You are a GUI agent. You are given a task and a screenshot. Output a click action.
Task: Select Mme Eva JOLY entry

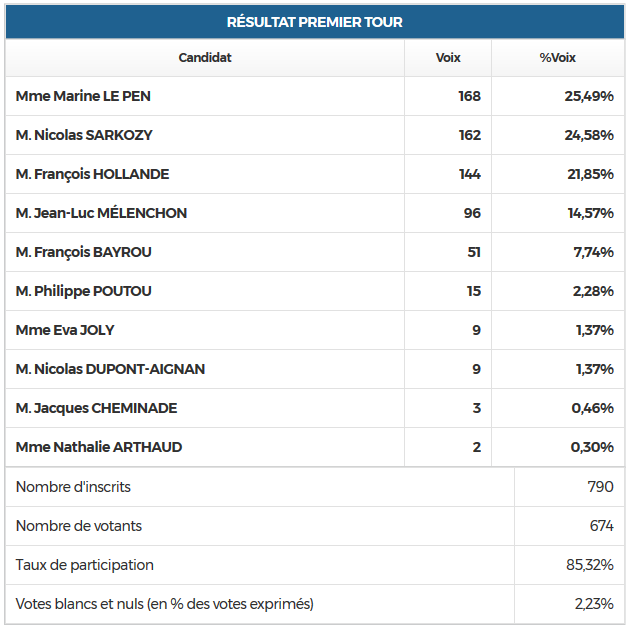click(65, 330)
